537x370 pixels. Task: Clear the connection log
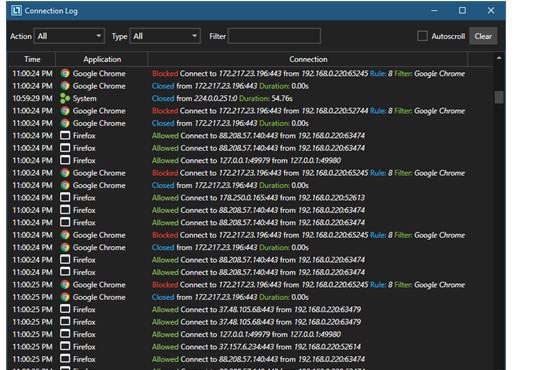point(483,36)
